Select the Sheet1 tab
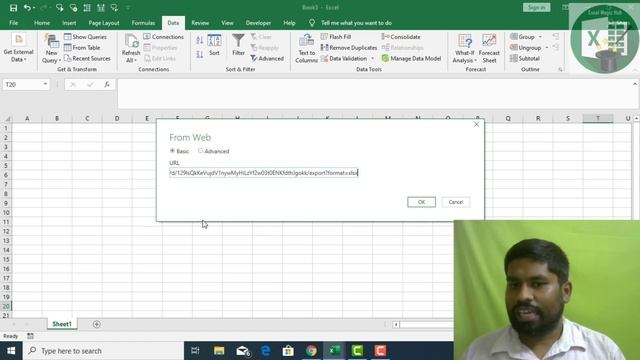 (62, 324)
